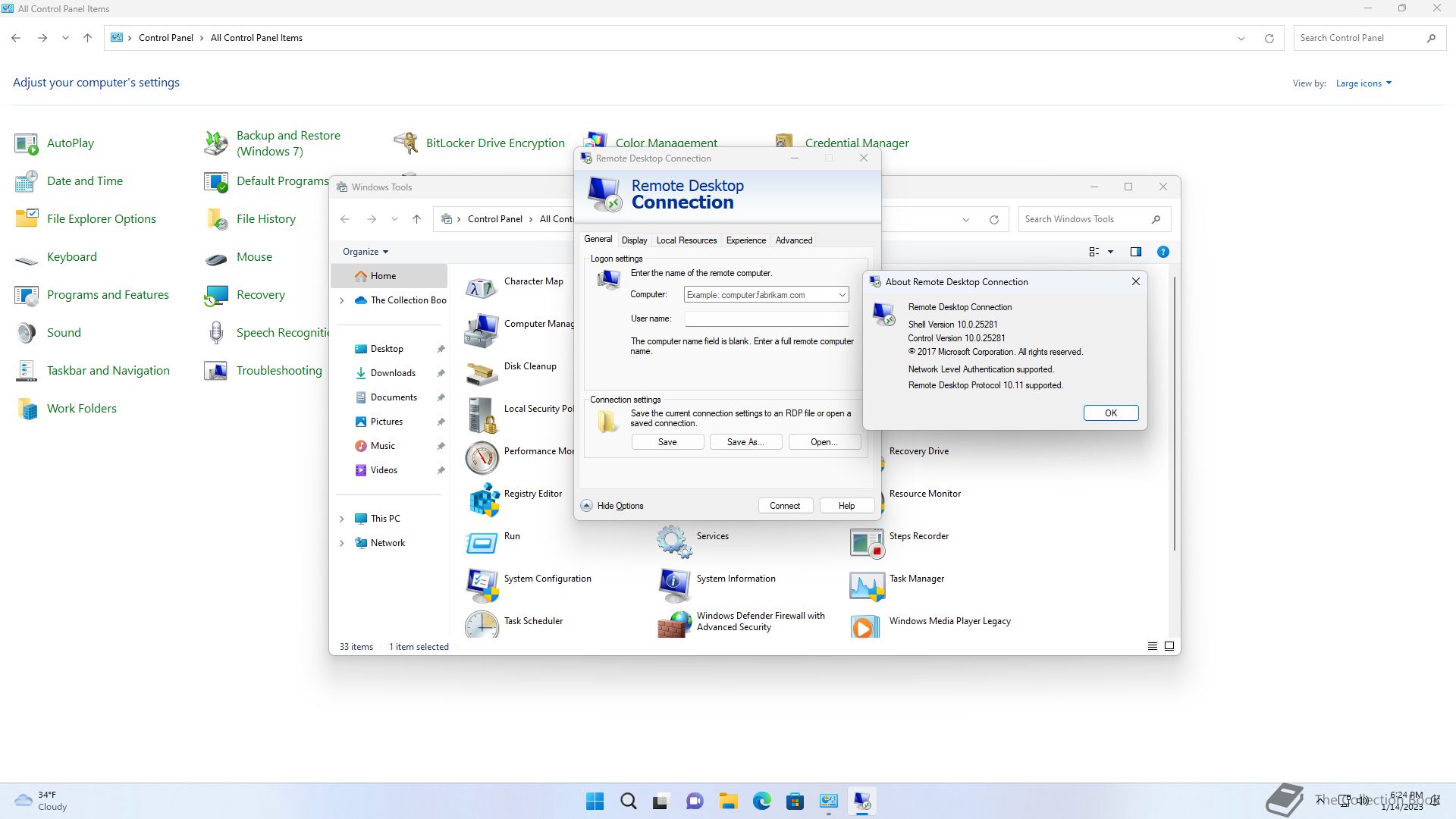Viewport: 1456px width, 819px height.
Task: Open Date and Time settings
Action: tap(68, 181)
